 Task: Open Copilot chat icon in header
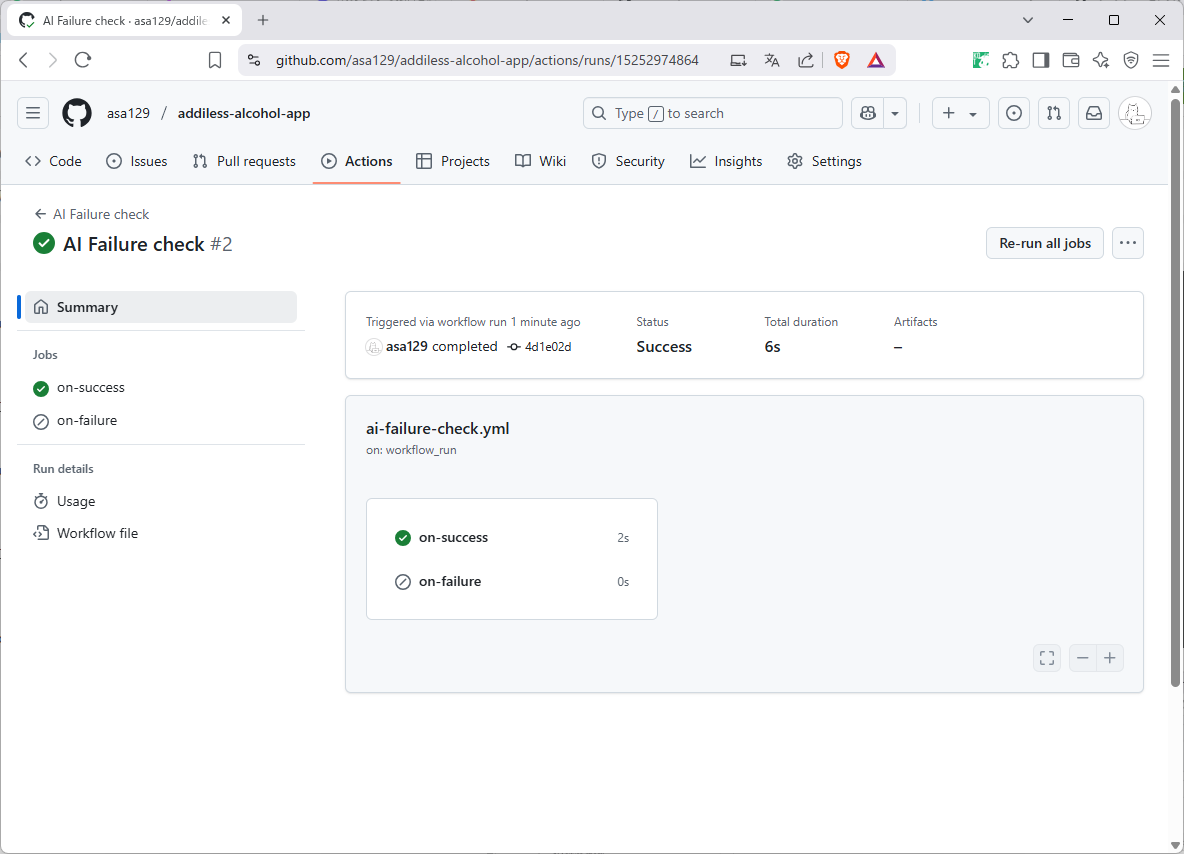coord(868,113)
